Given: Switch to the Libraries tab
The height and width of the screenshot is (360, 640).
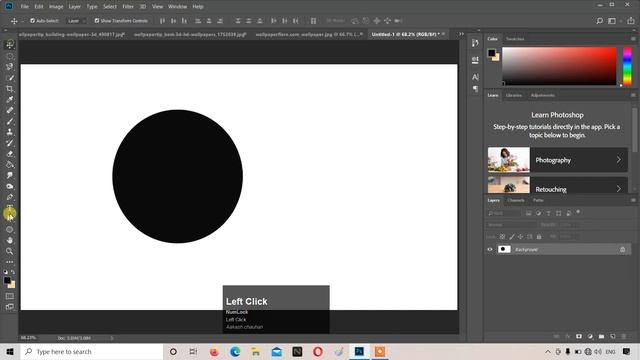Looking at the screenshot, I should click(514, 96).
